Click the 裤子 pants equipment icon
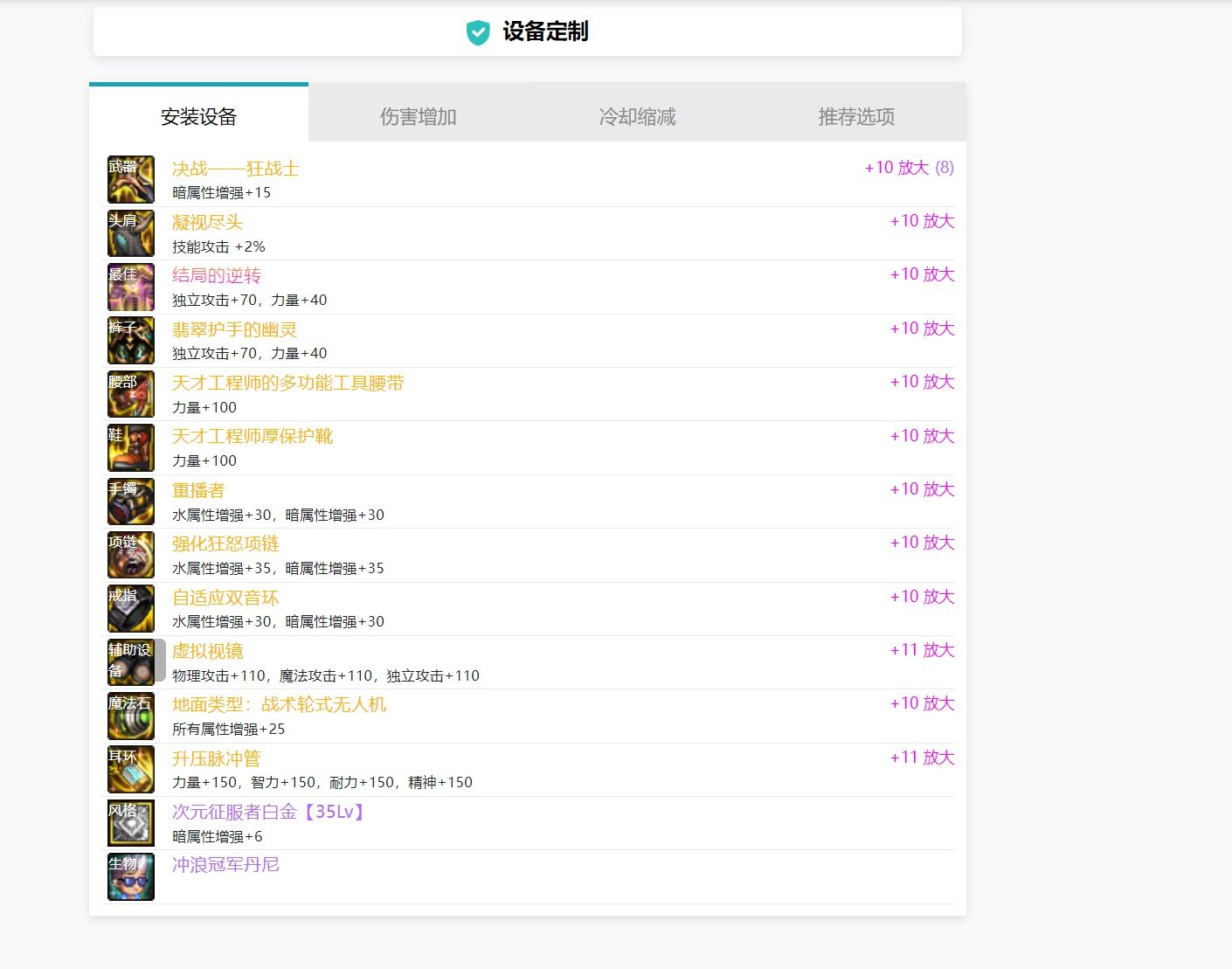This screenshot has height=969, width=1232. (x=131, y=341)
